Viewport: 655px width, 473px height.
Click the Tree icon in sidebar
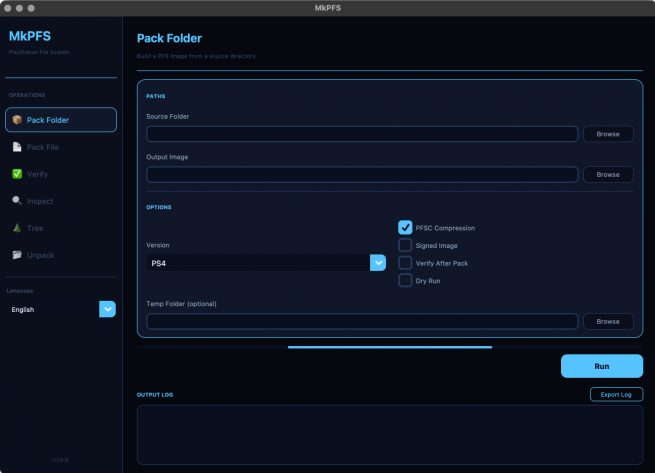point(17,228)
